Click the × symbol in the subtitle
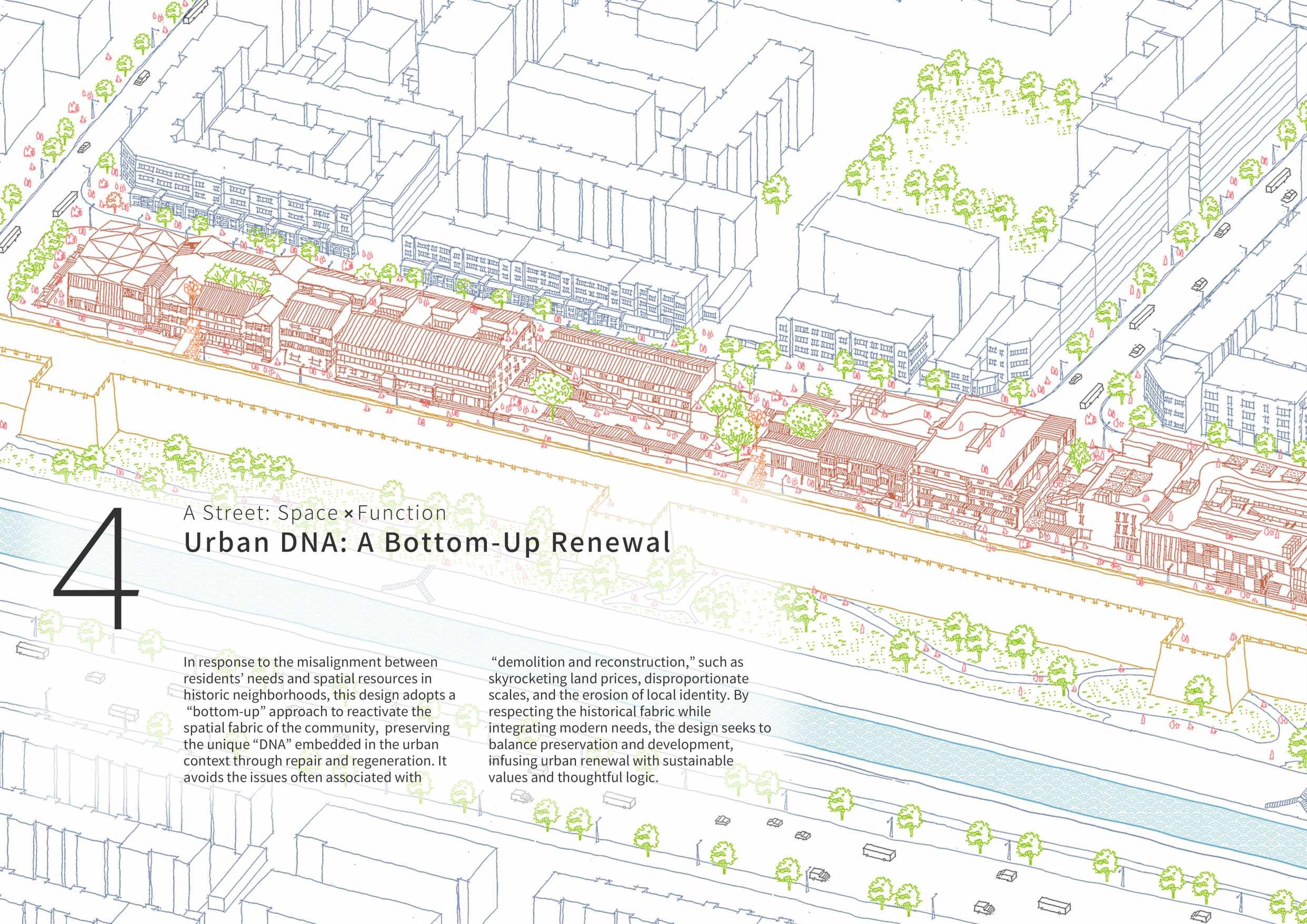Screen dimensions: 1307x924 click(348, 514)
